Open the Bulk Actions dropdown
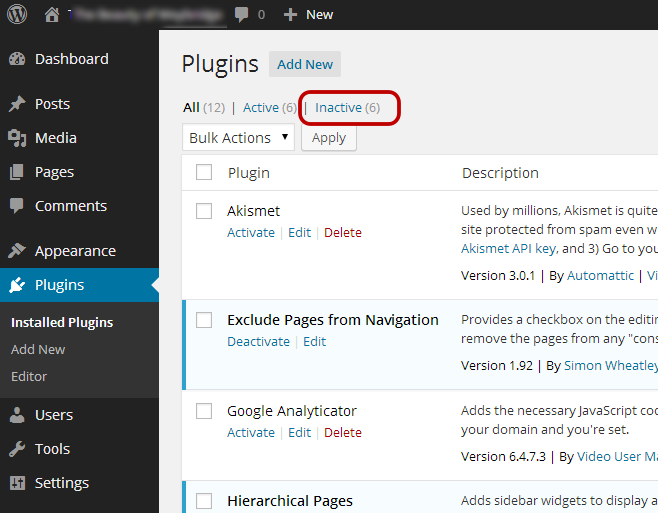The height and width of the screenshot is (513, 658). tap(238, 137)
